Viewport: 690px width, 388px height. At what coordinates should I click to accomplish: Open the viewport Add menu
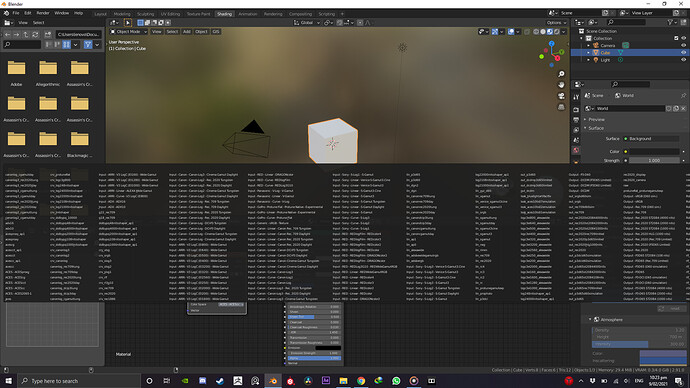click(187, 32)
